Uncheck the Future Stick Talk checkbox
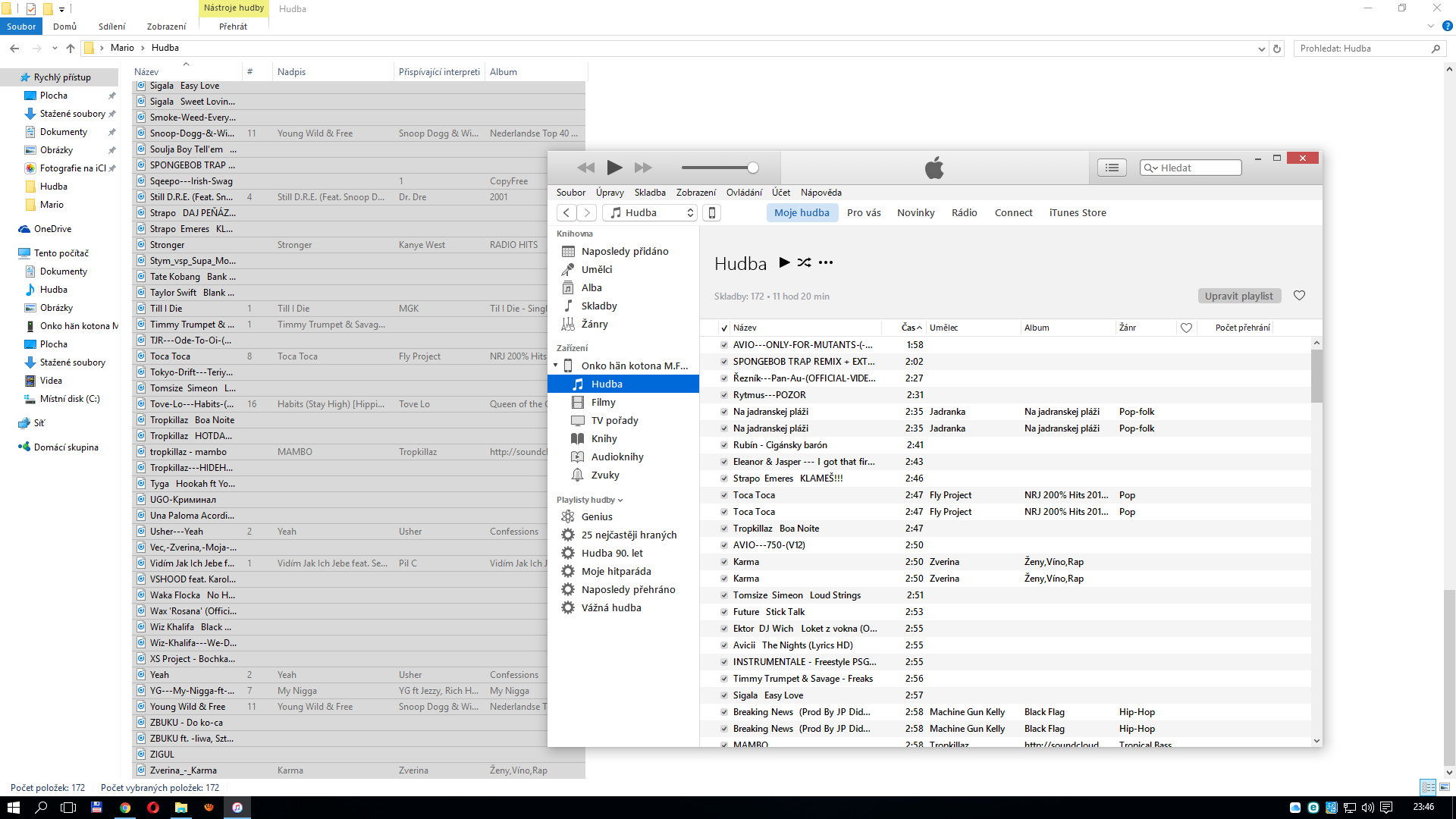This screenshot has width=1456, height=819. click(x=724, y=612)
